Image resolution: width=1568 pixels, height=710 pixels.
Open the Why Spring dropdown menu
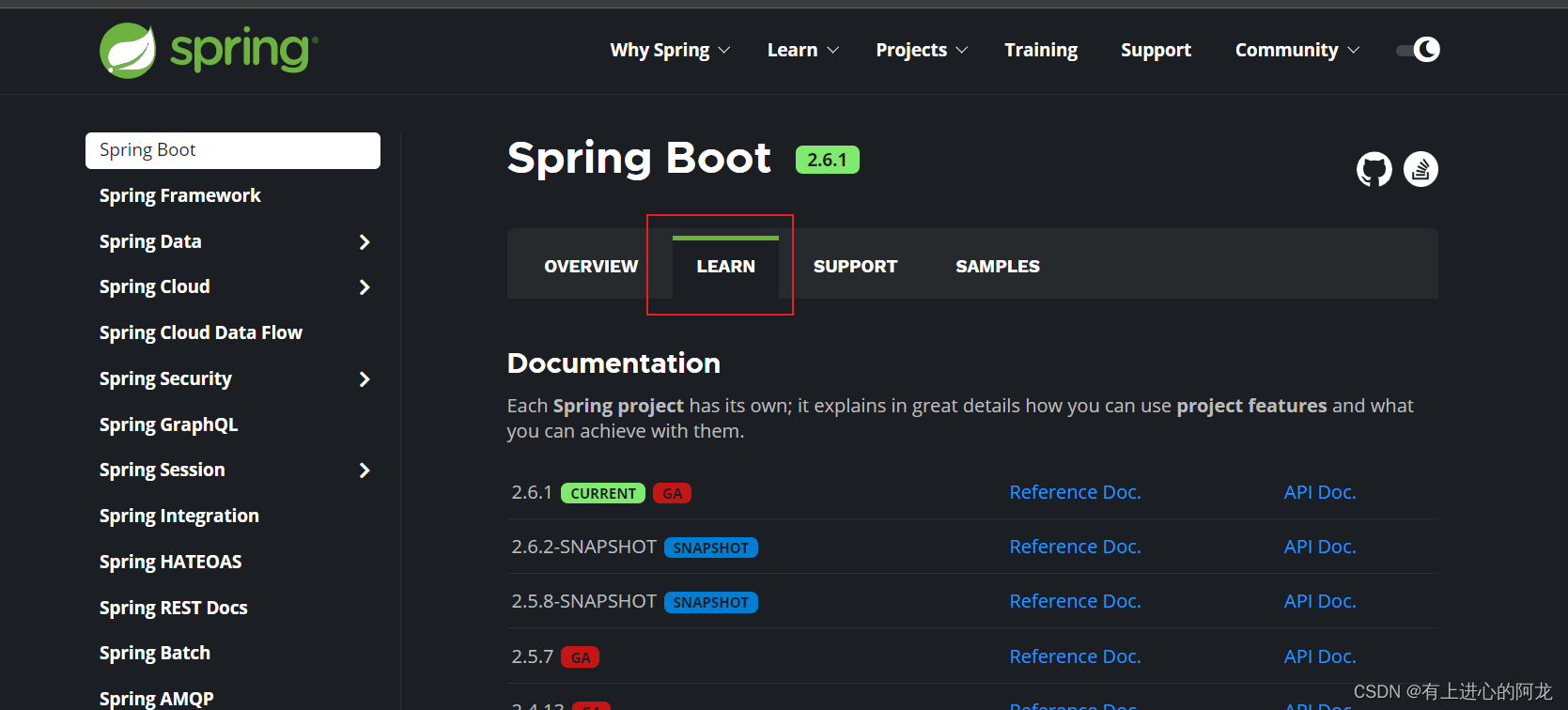coord(670,50)
